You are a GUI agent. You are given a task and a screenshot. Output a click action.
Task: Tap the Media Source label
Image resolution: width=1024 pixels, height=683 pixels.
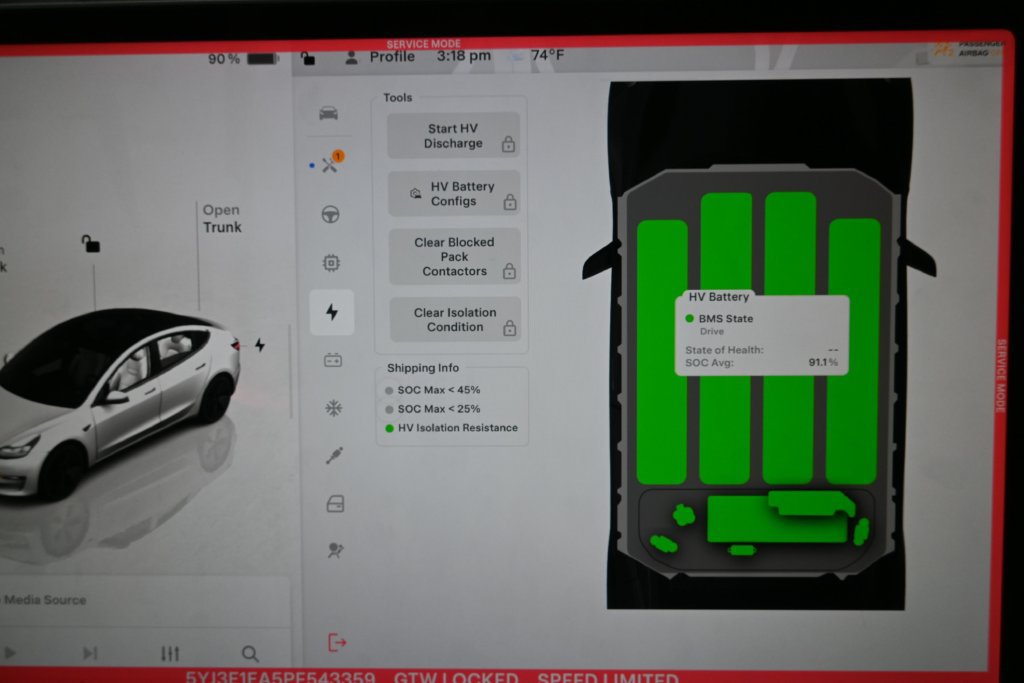click(45, 599)
